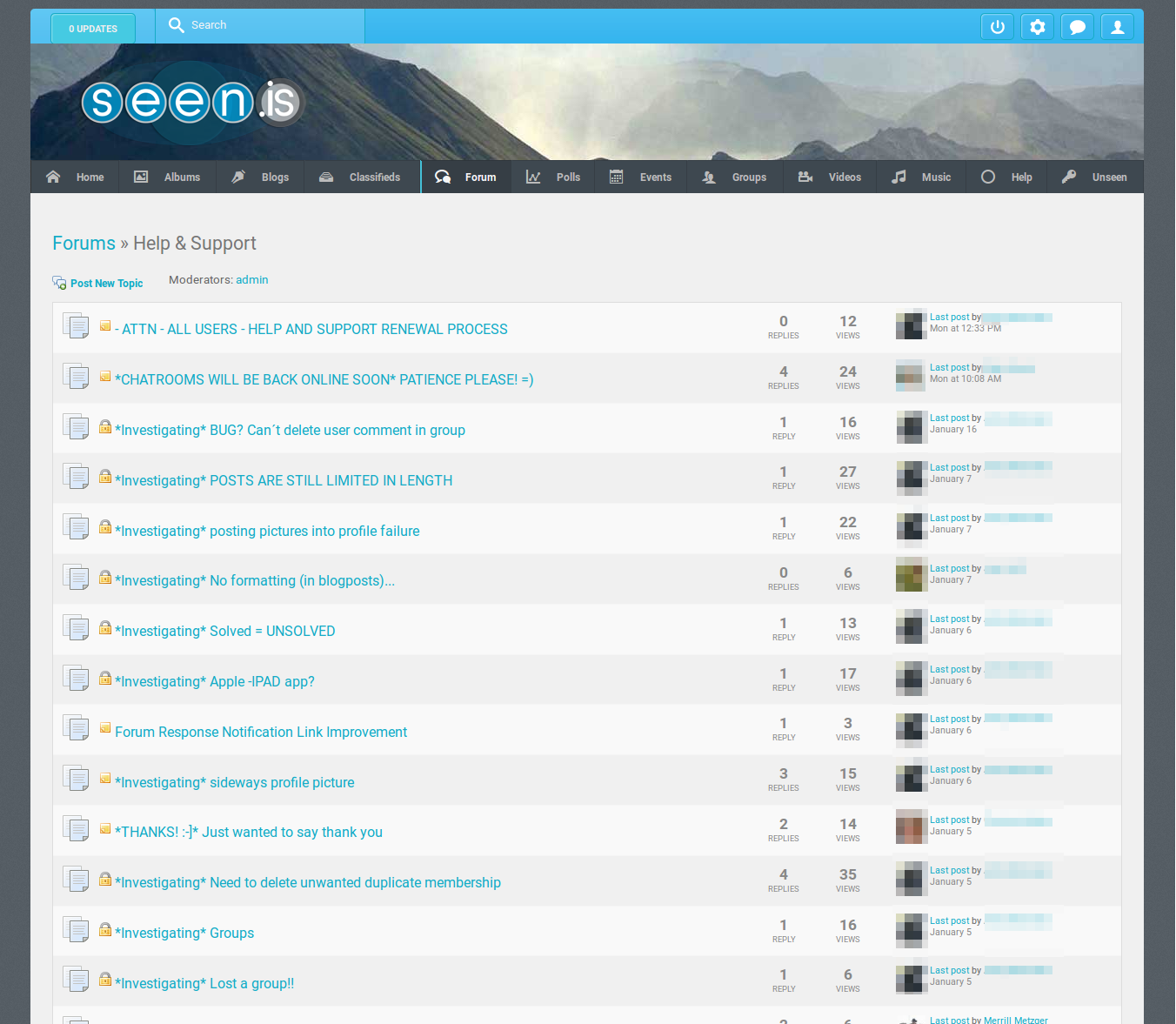This screenshot has height=1024, width=1176.
Task: Open ATTN ALL USERS HELP AND SUPPORT thread
Action: click(x=311, y=330)
